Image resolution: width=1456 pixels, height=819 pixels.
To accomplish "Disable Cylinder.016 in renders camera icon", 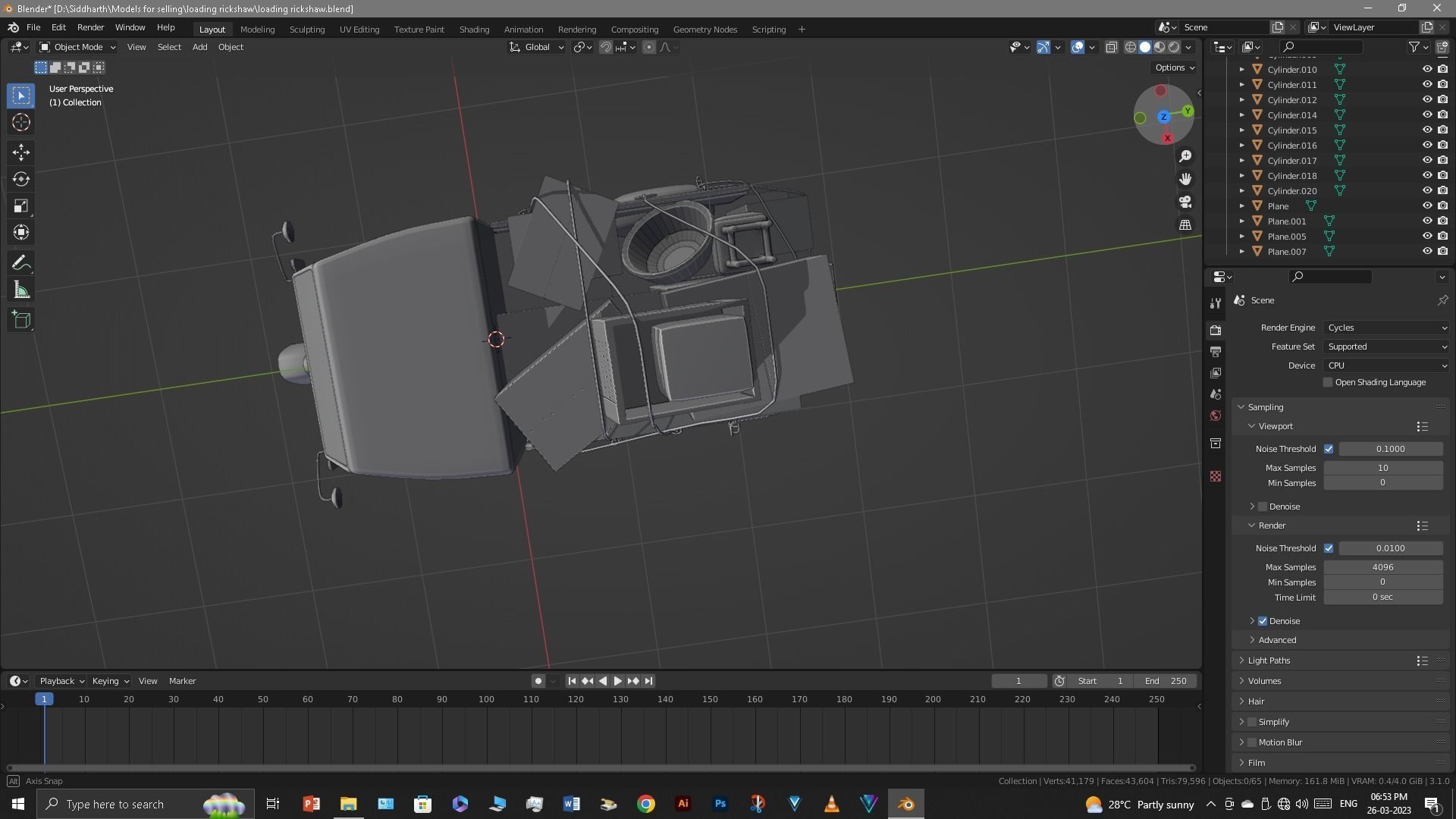I will (1442, 145).
